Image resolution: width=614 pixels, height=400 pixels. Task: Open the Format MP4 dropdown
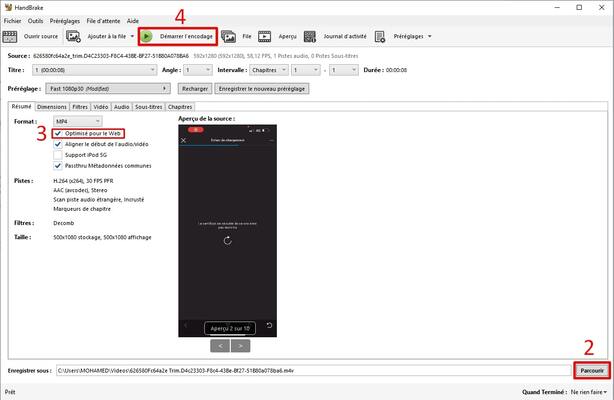point(78,121)
